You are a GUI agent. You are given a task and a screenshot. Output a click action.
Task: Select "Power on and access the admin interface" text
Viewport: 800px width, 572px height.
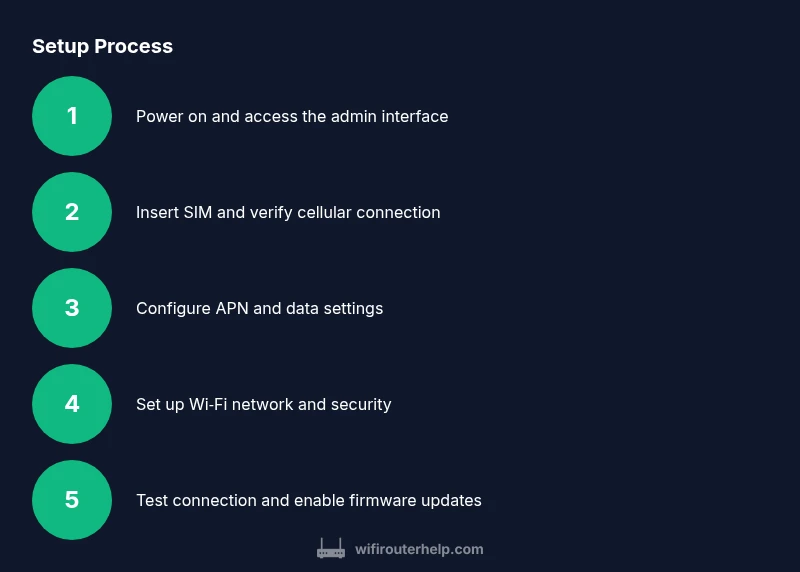click(x=292, y=116)
